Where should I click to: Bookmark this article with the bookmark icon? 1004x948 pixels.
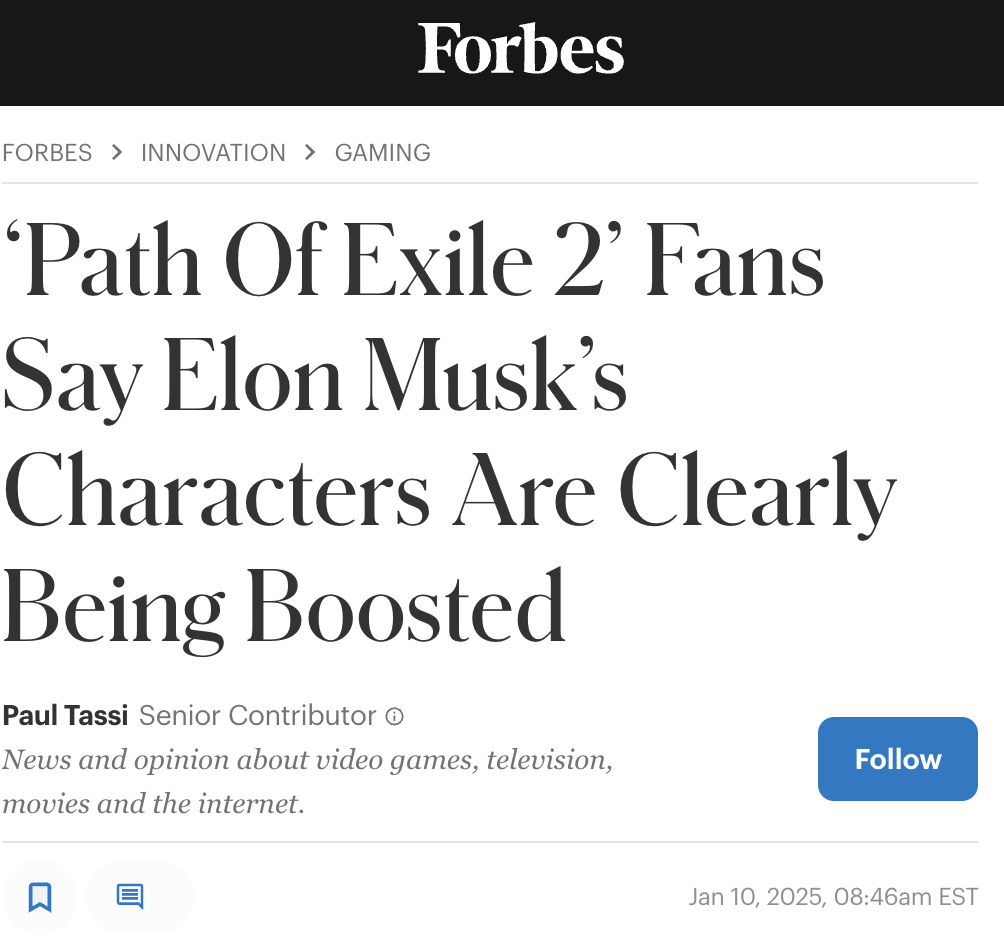[x=40, y=896]
